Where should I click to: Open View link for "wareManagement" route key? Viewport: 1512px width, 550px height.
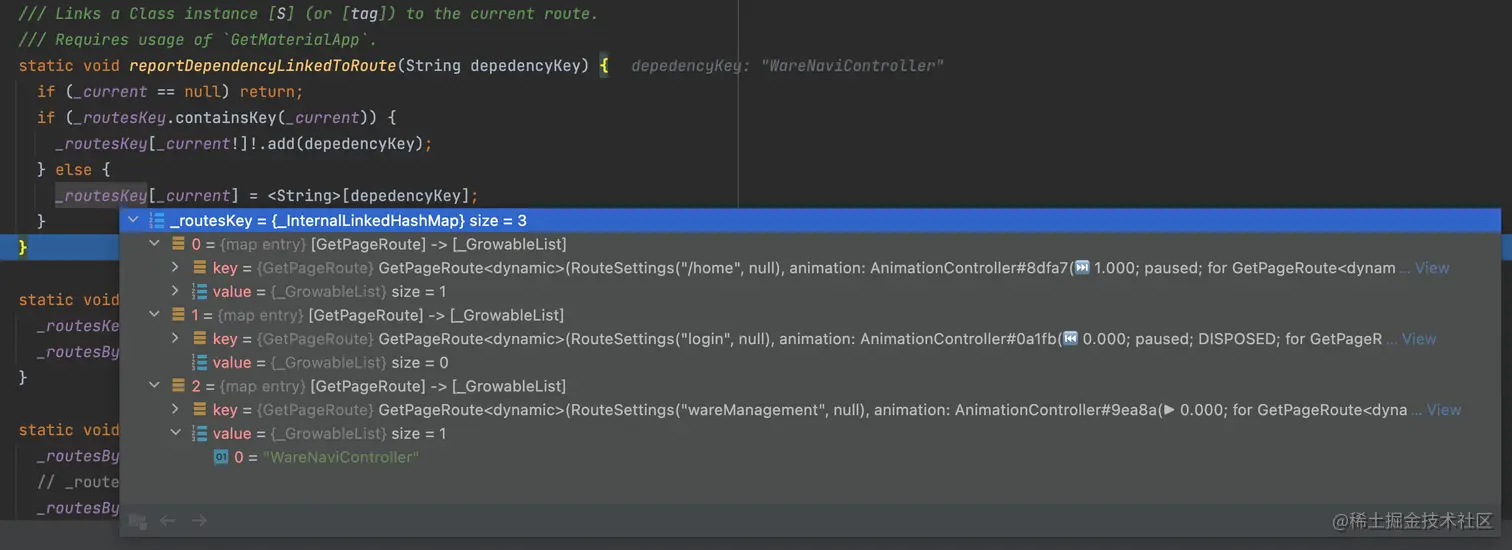coord(1444,410)
